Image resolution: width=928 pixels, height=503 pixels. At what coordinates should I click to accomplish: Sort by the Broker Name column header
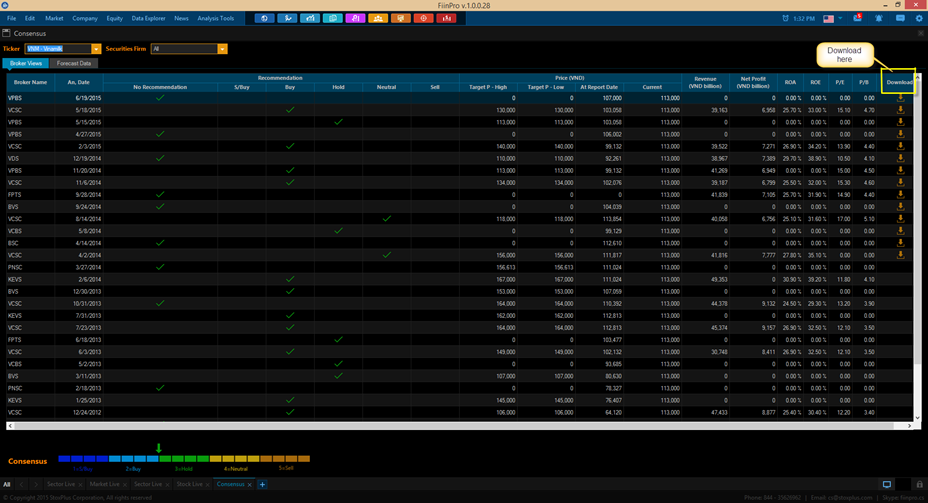[30, 82]
